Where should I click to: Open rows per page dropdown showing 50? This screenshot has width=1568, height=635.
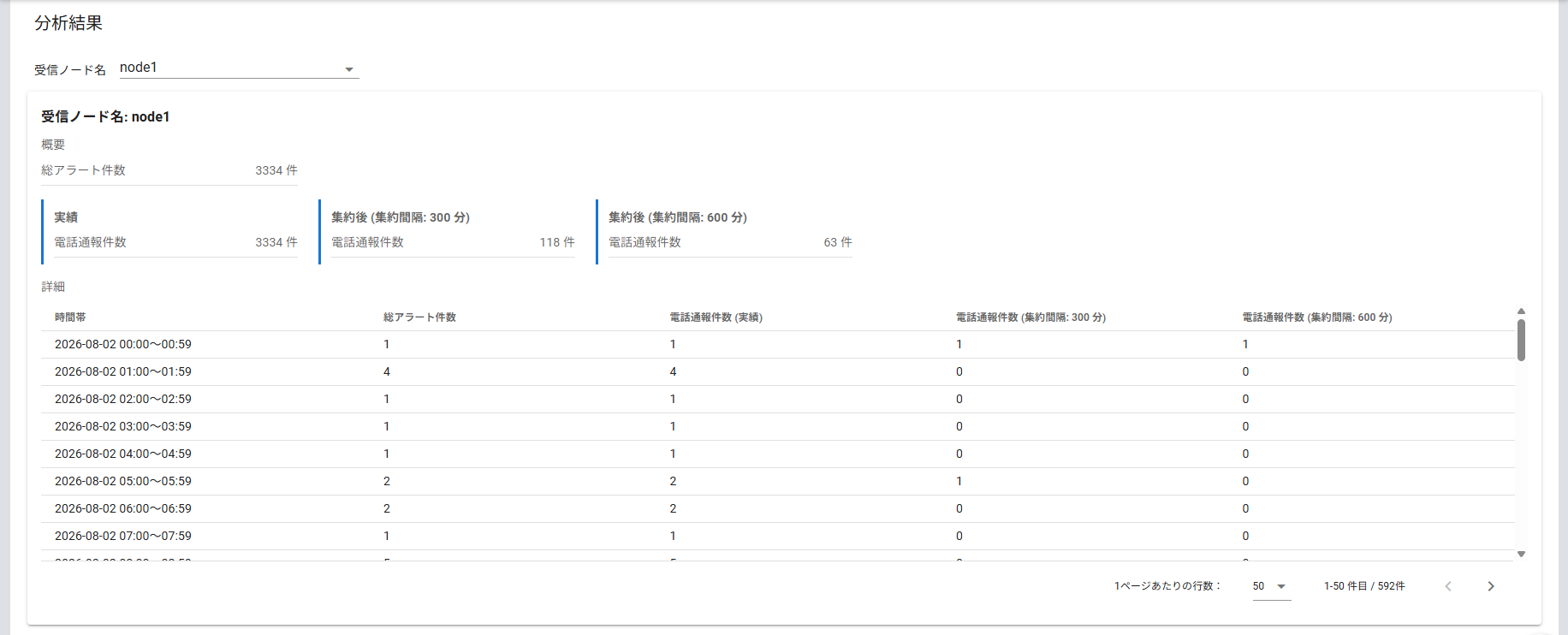pos(1271,586)
